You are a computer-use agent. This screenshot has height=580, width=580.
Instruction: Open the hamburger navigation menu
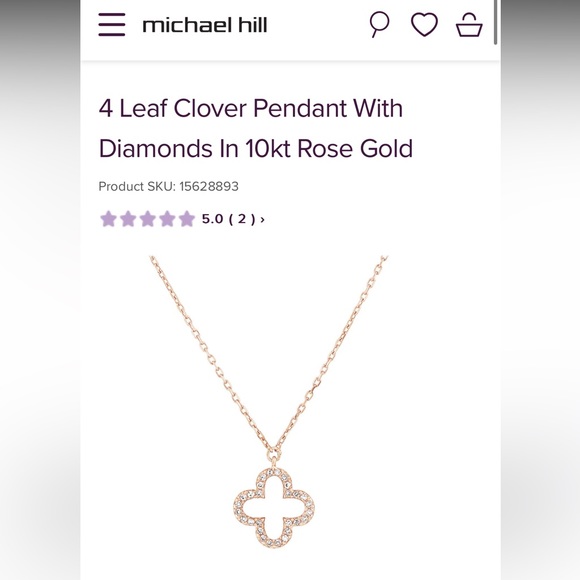tap(112, 24)
